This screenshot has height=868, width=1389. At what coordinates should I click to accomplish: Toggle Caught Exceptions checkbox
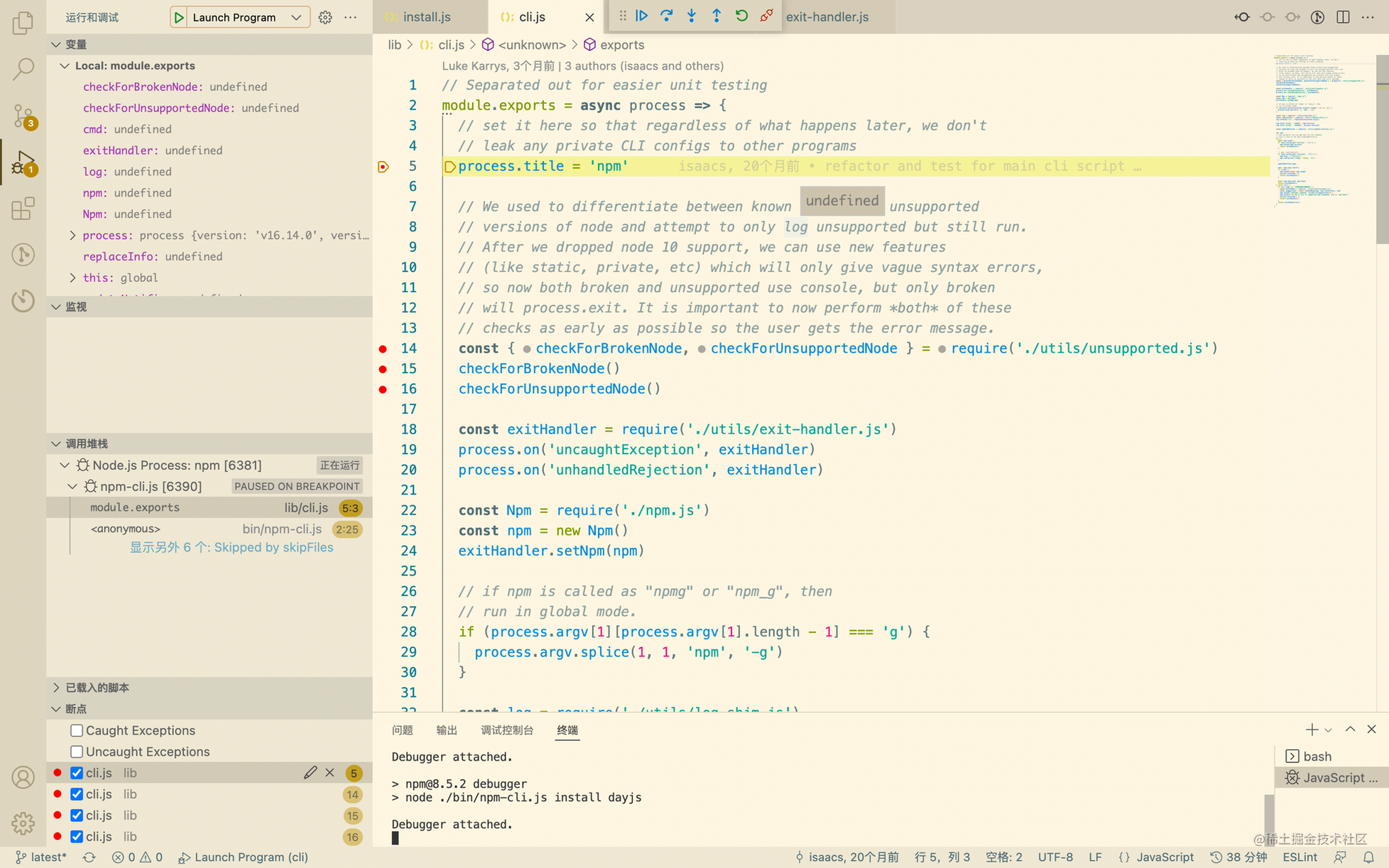[77, 730]
